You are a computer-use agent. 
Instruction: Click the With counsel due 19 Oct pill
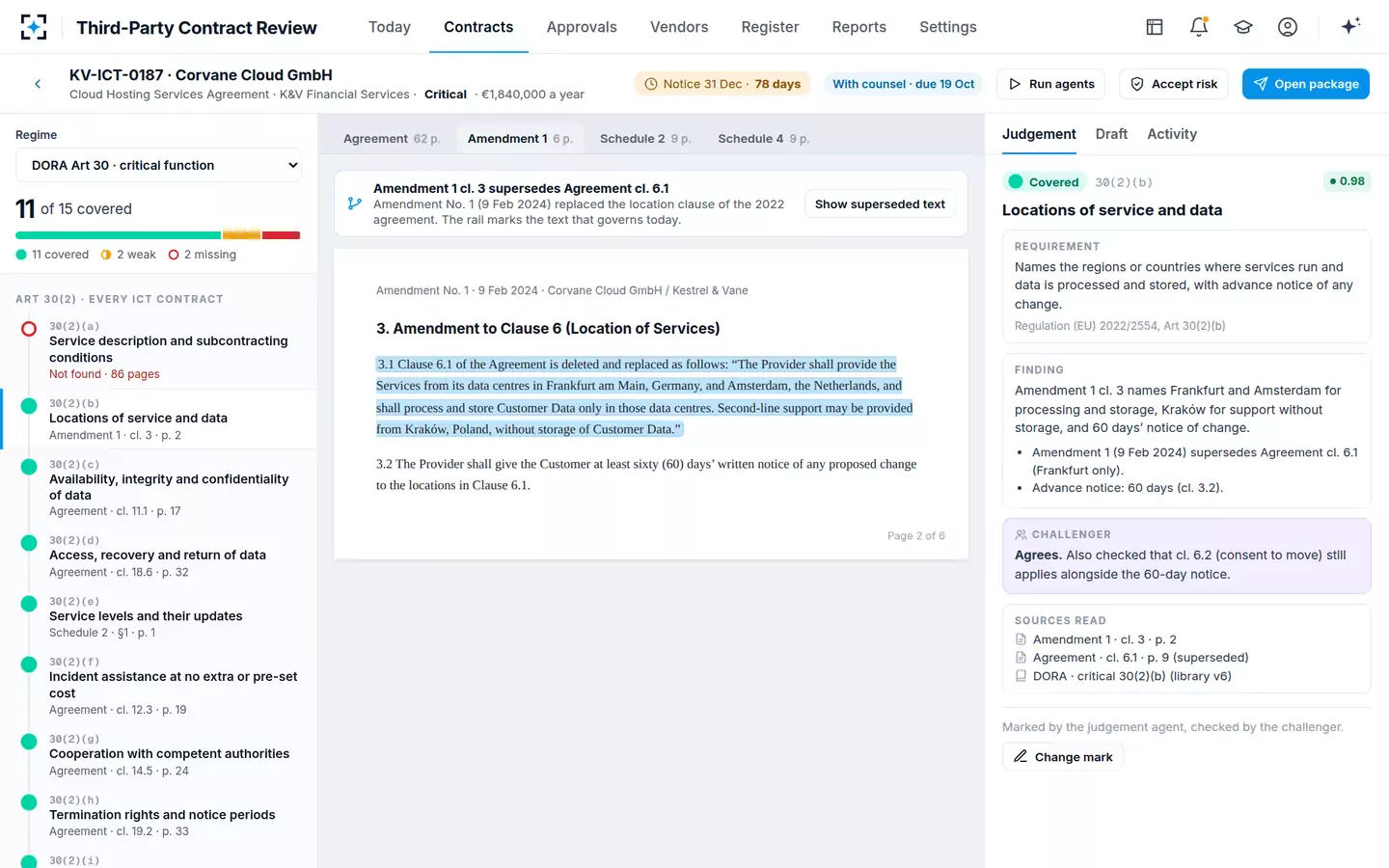click(904, 84)
